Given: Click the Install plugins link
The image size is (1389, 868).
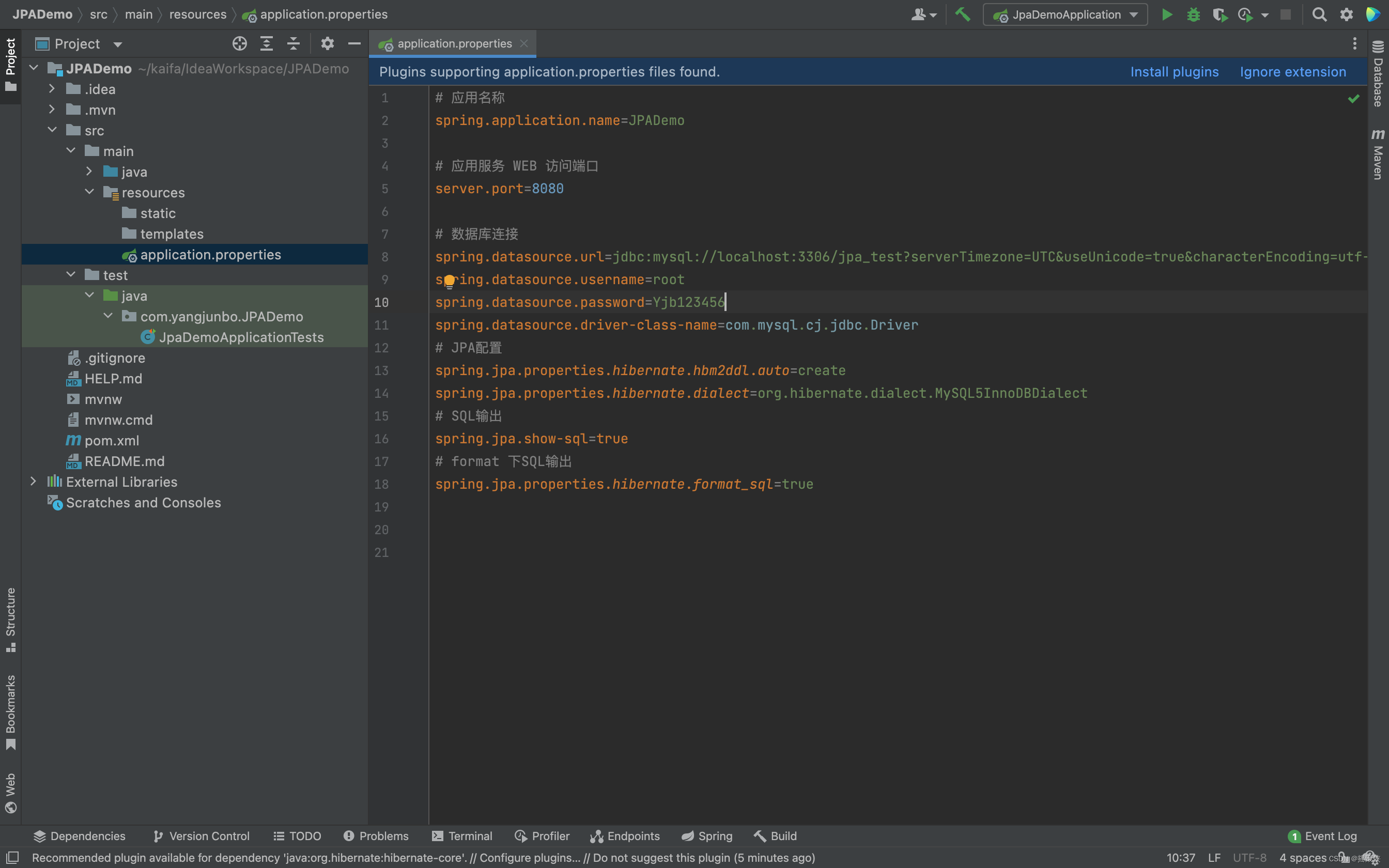Looking at the screenshot, I should pos(1175,72).
